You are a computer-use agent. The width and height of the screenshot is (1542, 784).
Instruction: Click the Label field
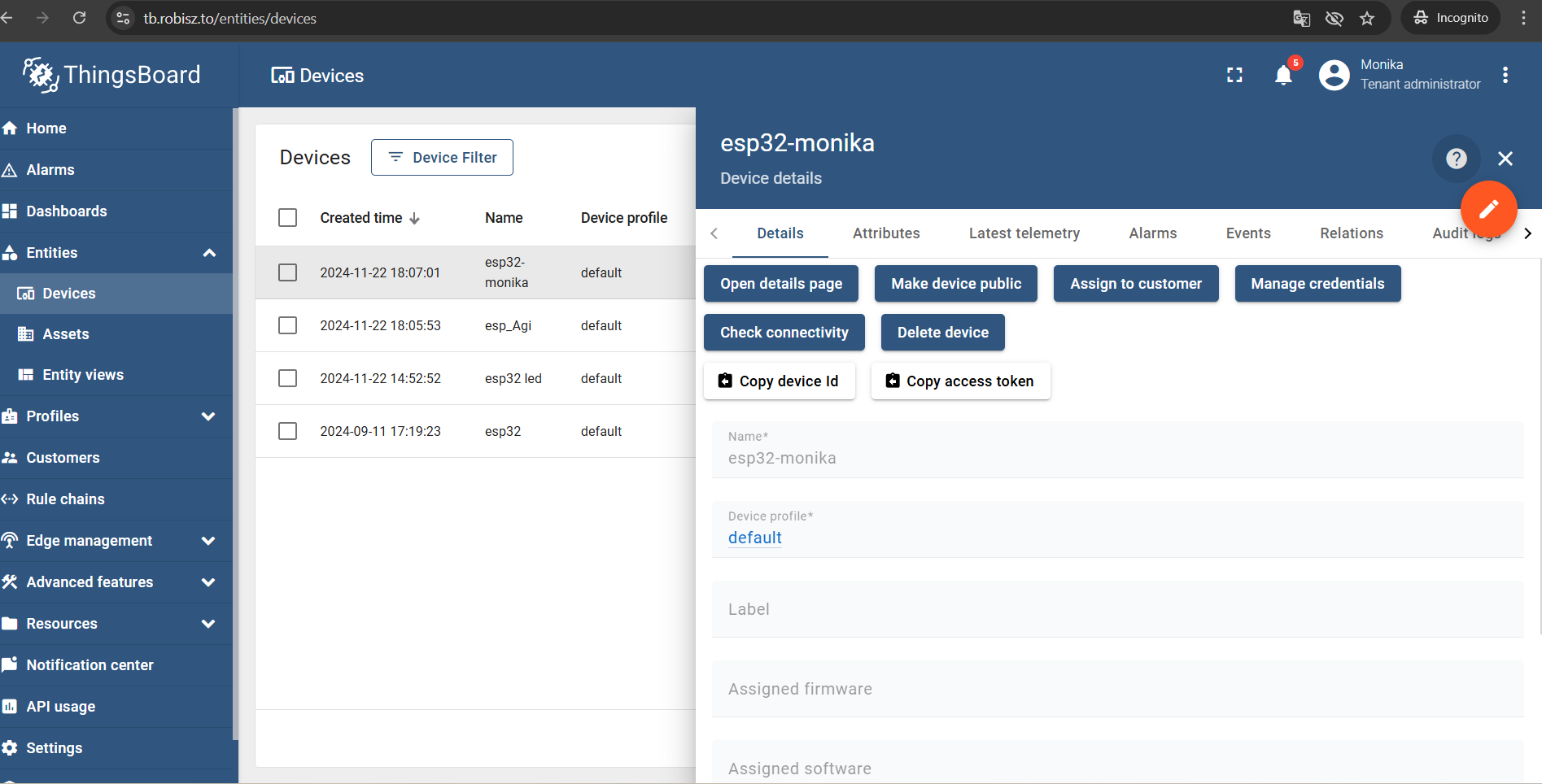tap(1117, 609)
